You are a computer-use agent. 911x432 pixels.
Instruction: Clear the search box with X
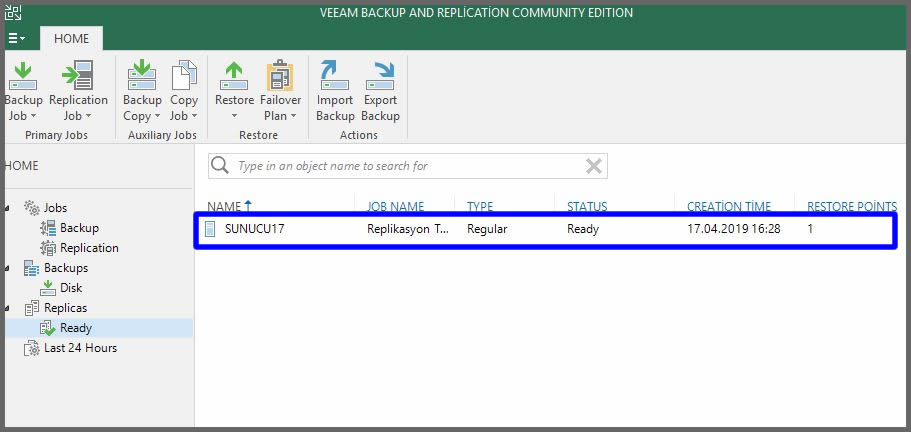pos(593,166)
